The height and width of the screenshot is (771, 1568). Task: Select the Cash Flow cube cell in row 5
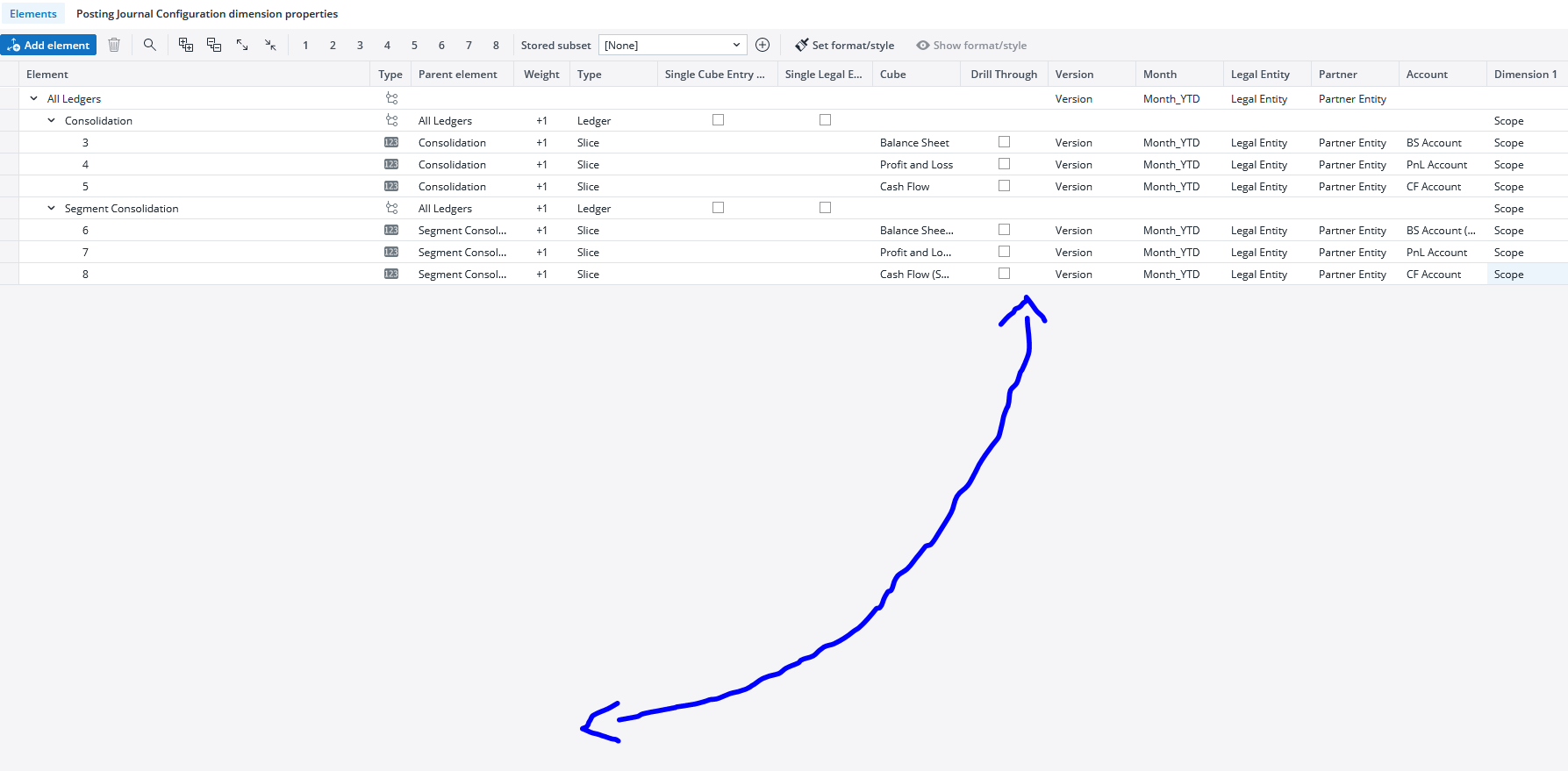905,187
